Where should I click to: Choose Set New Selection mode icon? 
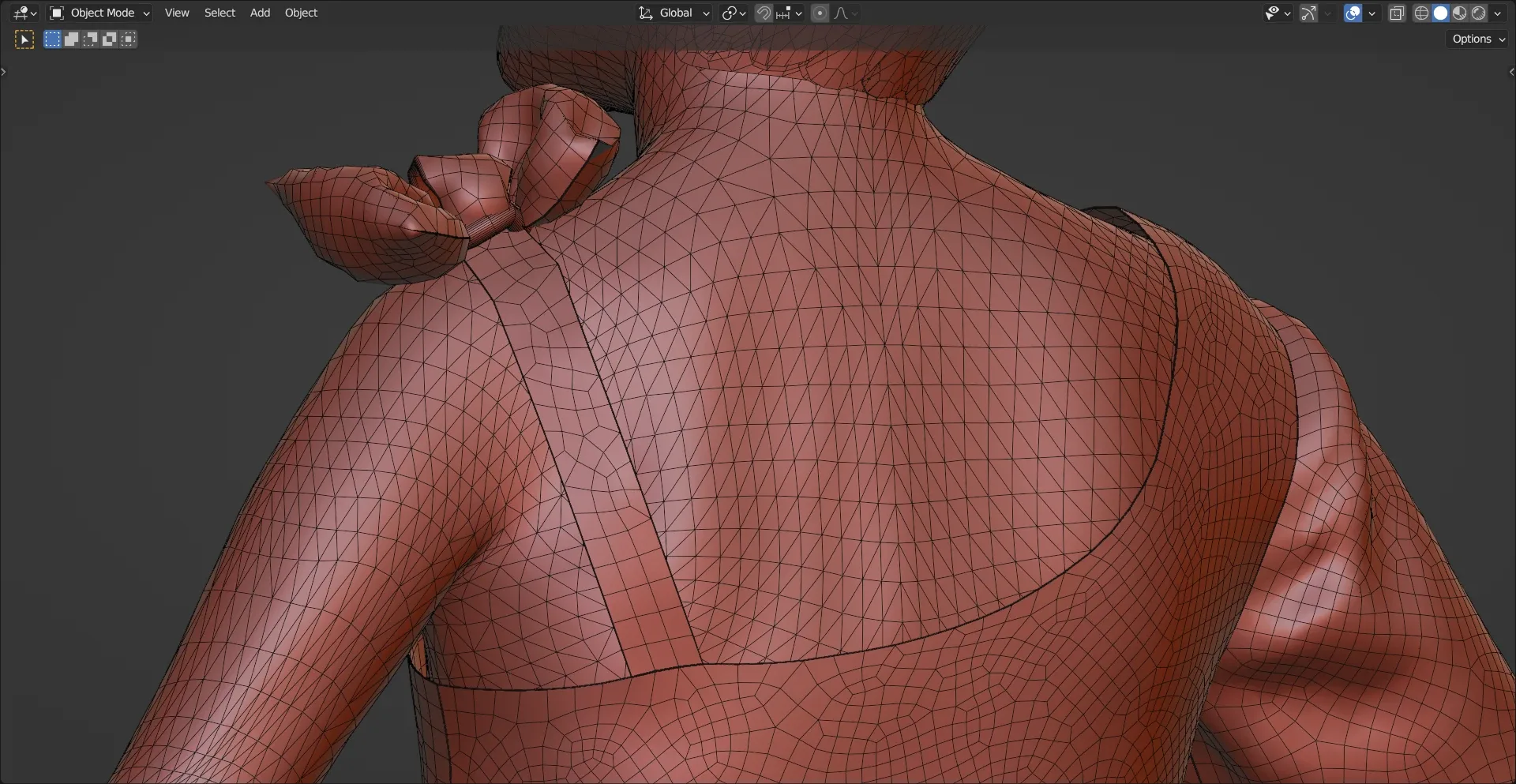pos(52,39)
